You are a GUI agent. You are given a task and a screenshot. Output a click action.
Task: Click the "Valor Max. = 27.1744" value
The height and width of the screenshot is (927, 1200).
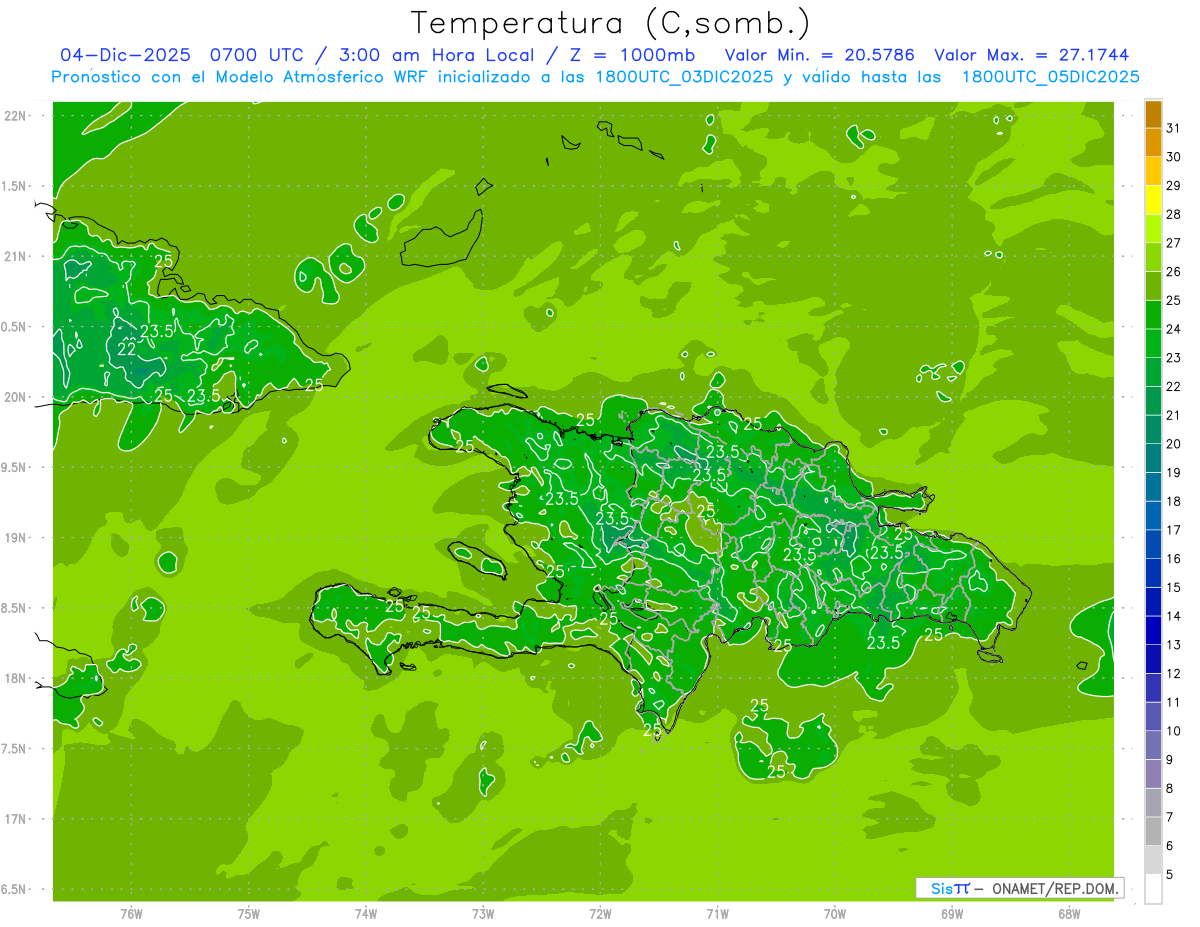coord(1033,55)
